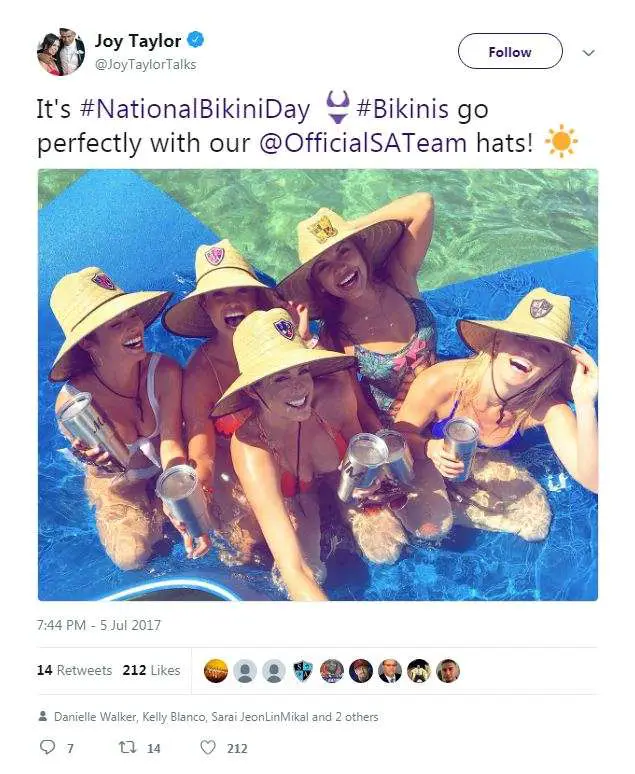Follow Joy Taylor

pos(510,51)
